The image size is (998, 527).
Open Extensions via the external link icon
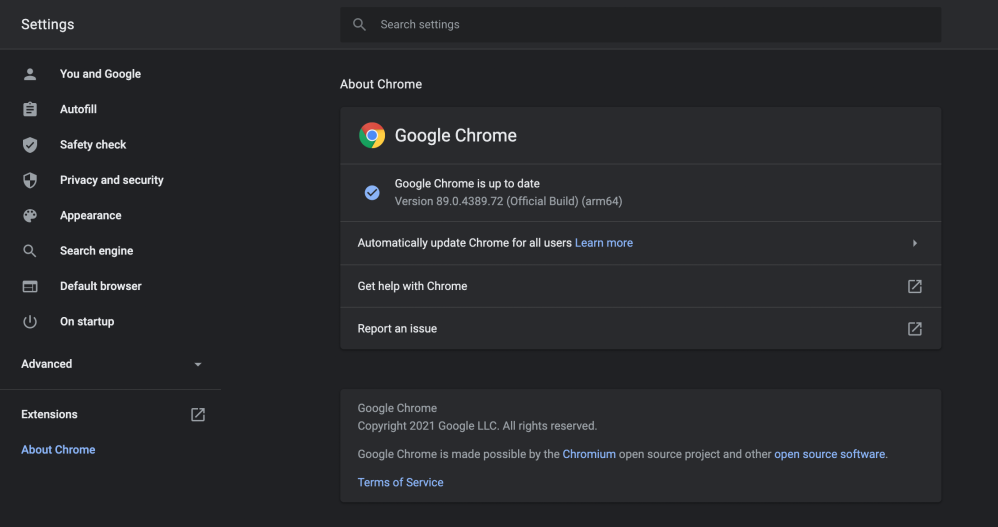[198, 414]
